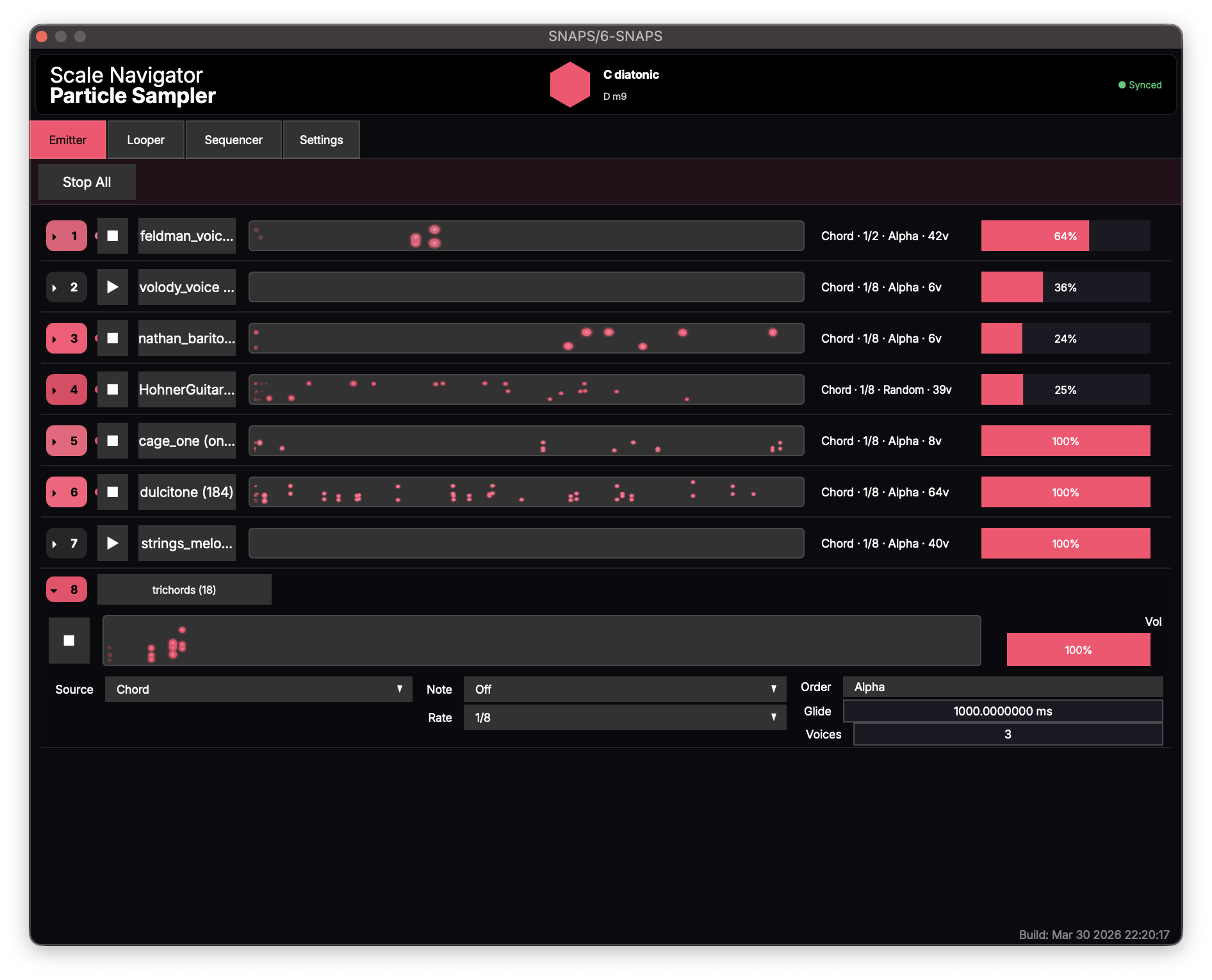
Task: Stop playback on emitter 1 feldman_voic
Action: coord(113,236)
